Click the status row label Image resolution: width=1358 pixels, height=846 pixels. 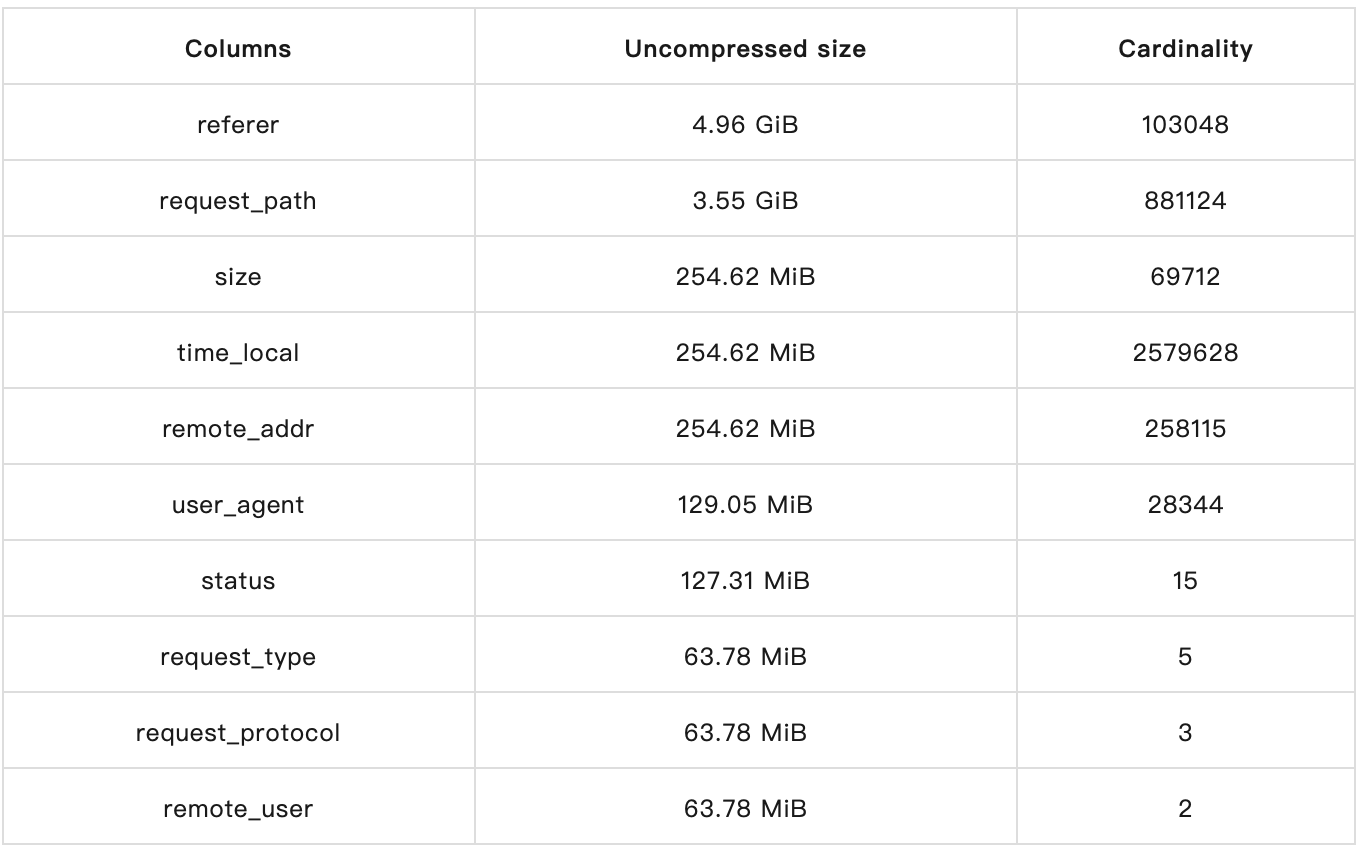click(238, 581)
